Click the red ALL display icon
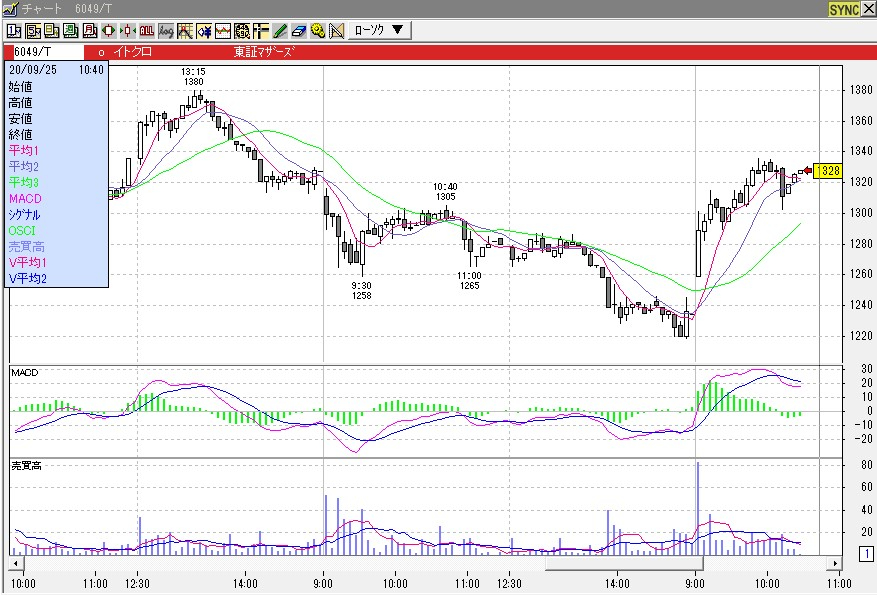The height and width of the screenshot is (595, 877). pos(147,30)
